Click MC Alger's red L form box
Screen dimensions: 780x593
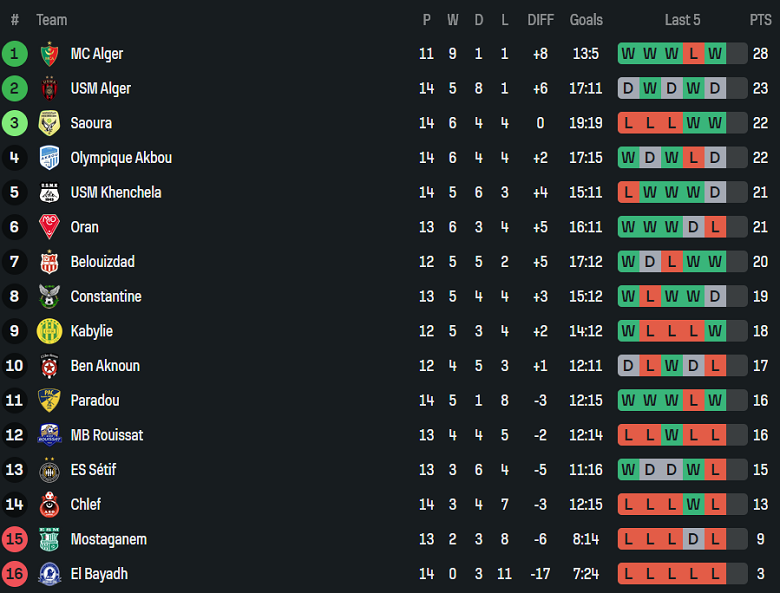click(693, 54)
